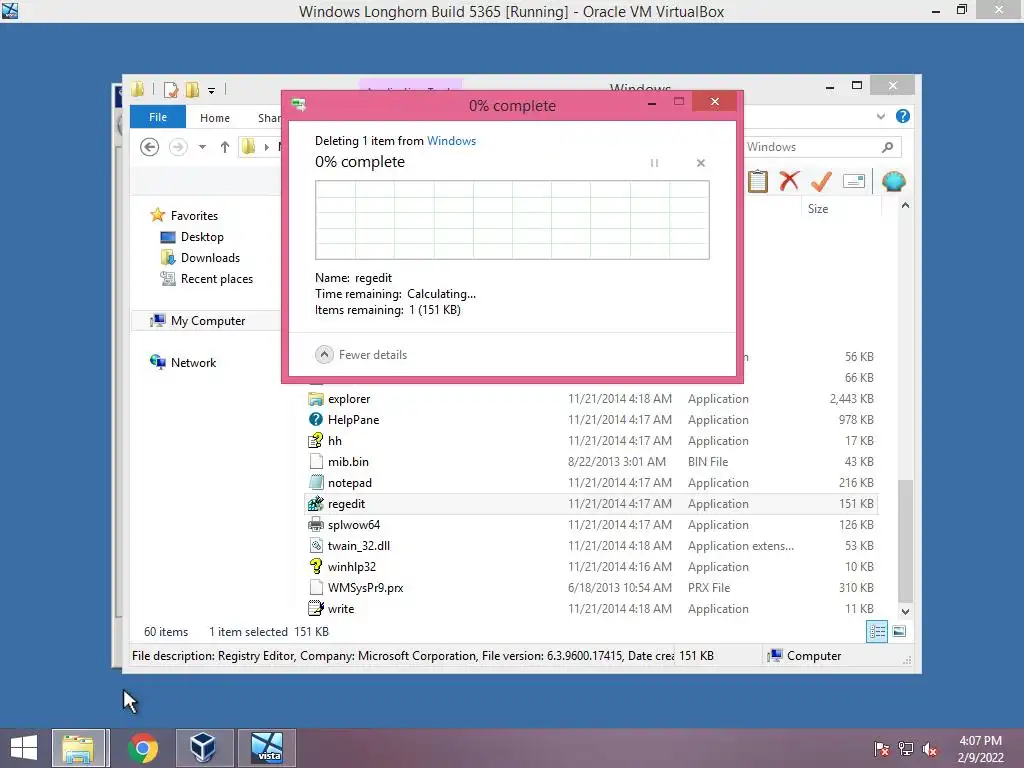Open File Explorer from the taskbar
This screenshot has width=1024, height=768.
pos(78,748)
